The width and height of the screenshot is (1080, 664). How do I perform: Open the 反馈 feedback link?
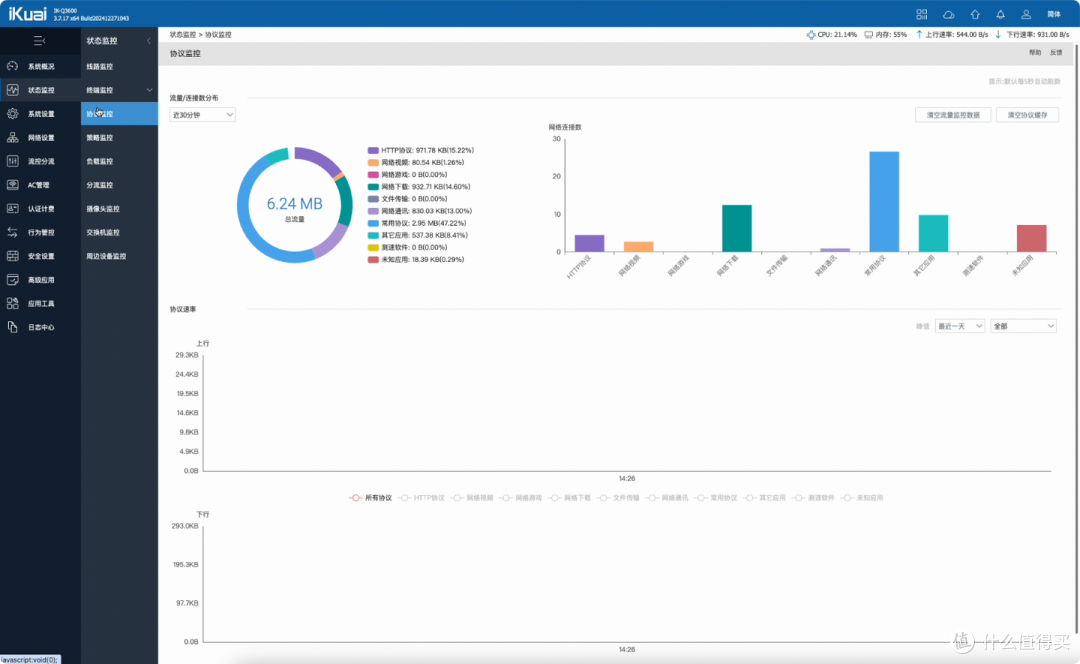(1056, 52)
